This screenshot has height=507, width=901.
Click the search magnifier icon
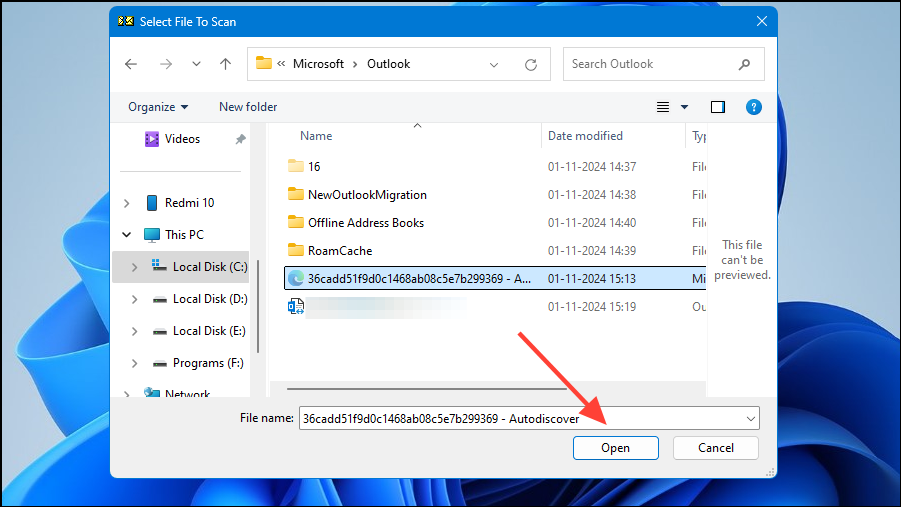745,64
